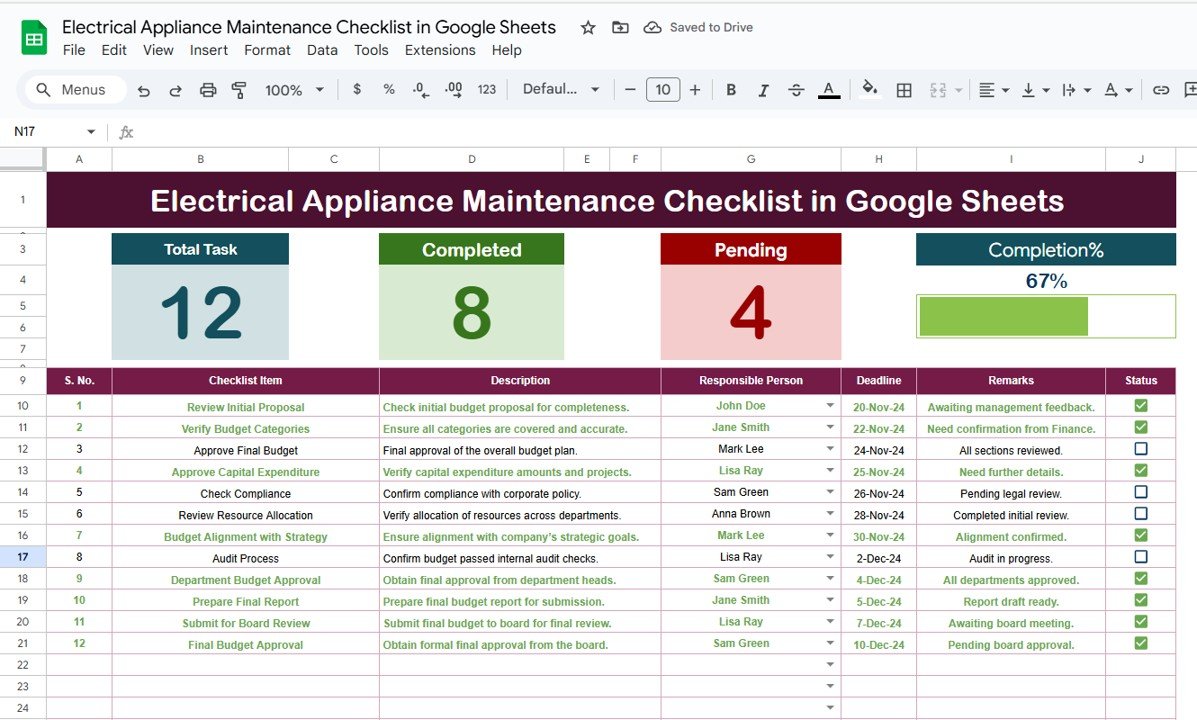Image resolution: width=1197 pixels, height=720 pixels.
Task: Select row 17 header
Action: pyautogui.click(x=23, y=557)
